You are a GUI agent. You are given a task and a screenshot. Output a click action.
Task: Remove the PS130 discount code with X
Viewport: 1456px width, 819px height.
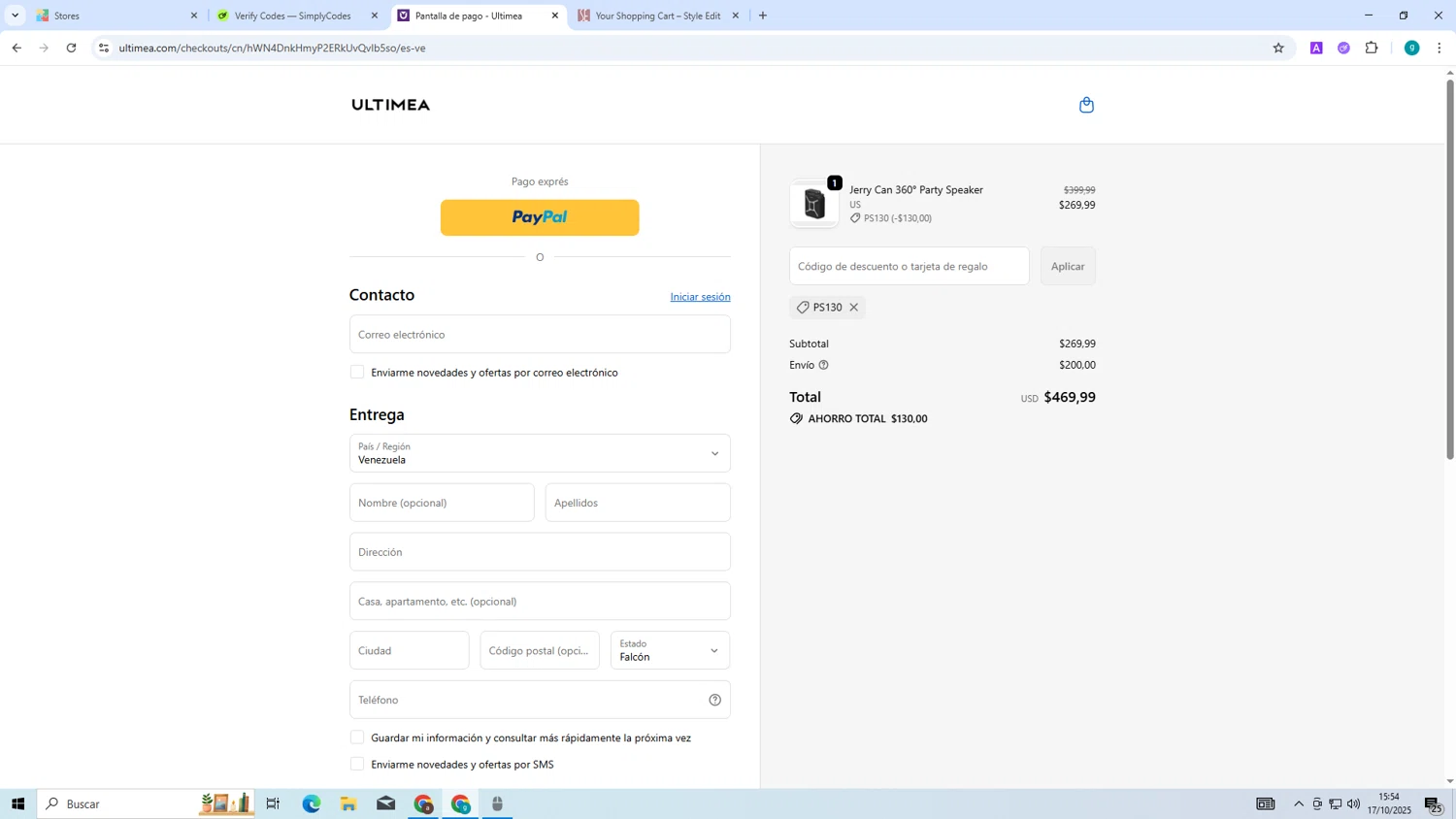coord(854,308)
